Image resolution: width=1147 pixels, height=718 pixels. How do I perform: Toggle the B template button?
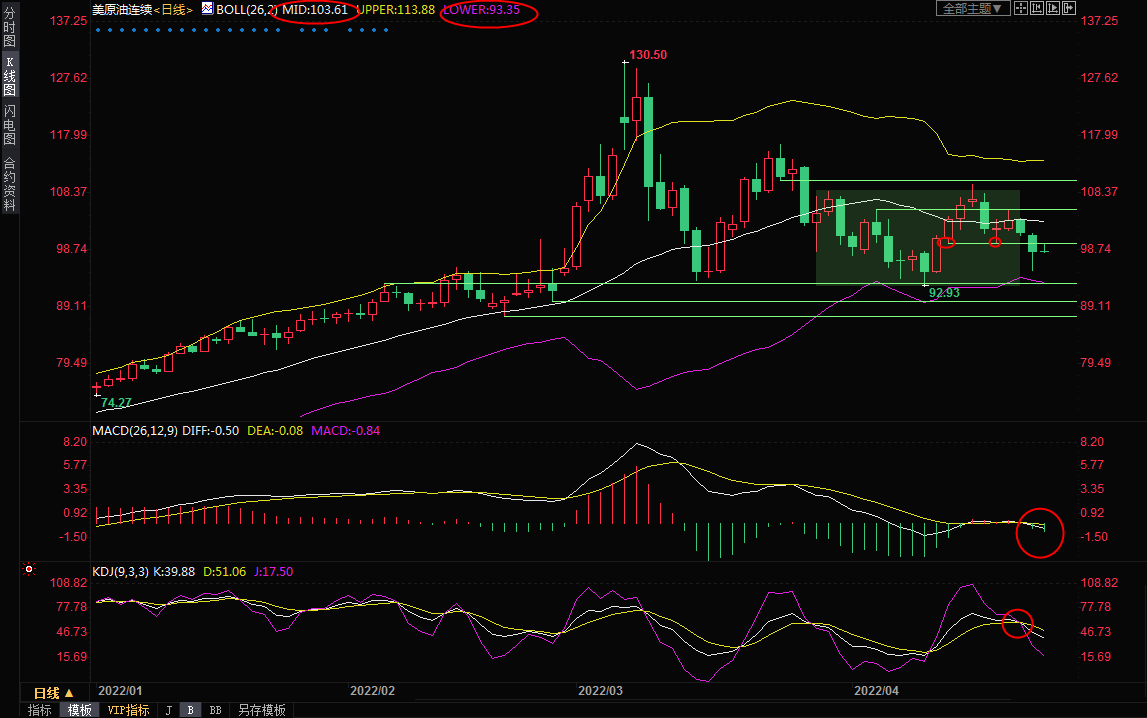[x=189, y=710]
